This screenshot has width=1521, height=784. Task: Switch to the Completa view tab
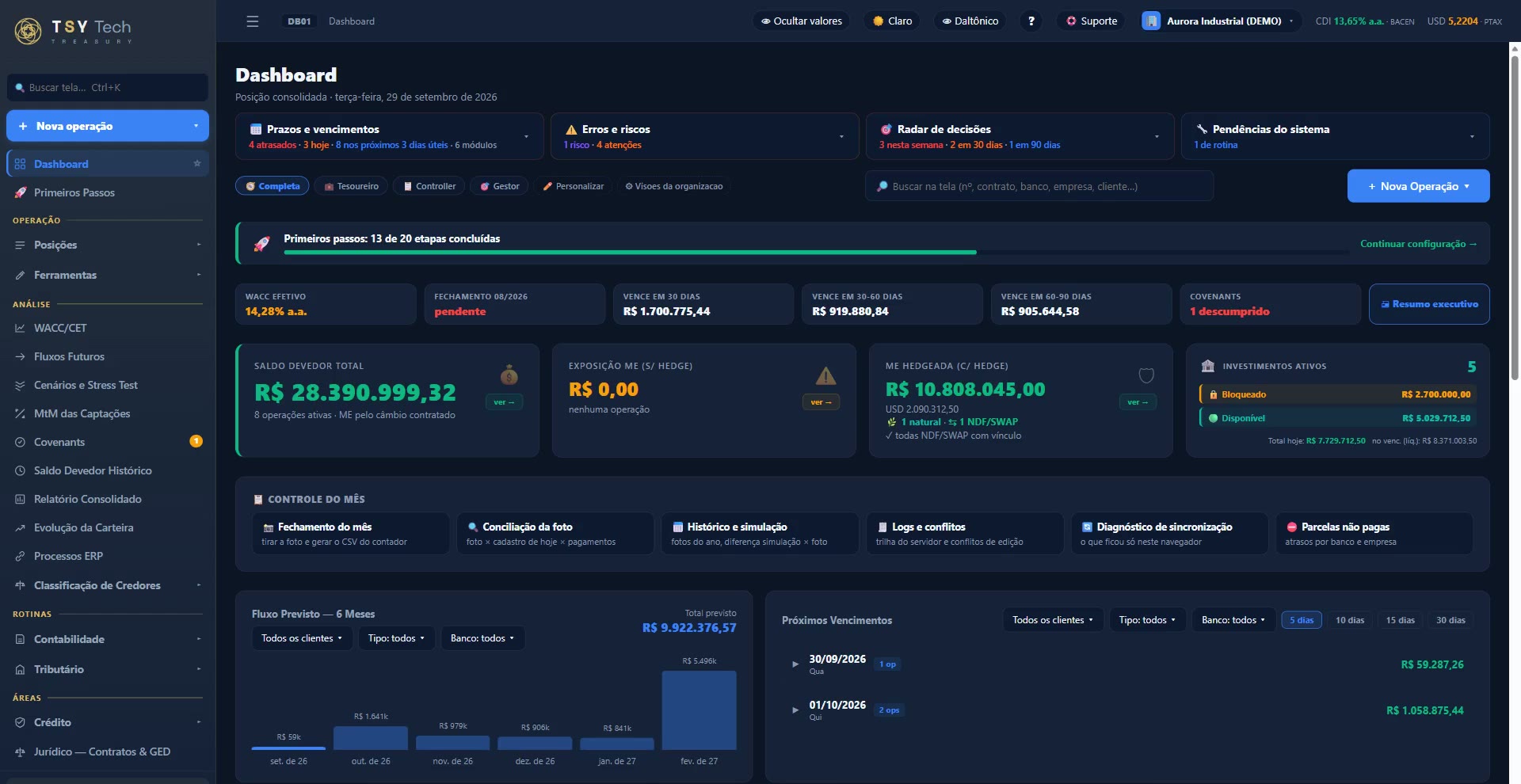272,186
